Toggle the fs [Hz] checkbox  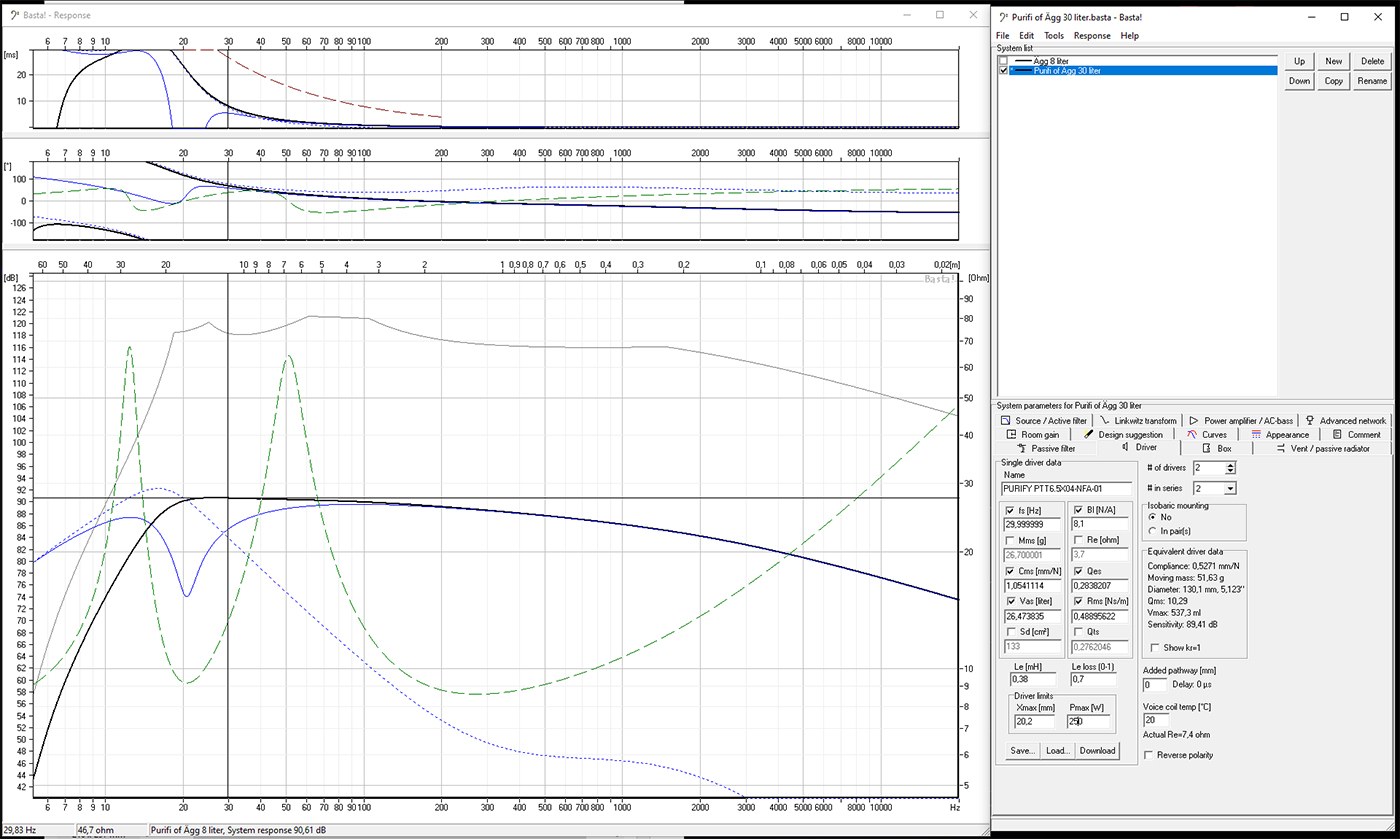pyautogui.click(x=1010, y=511)
